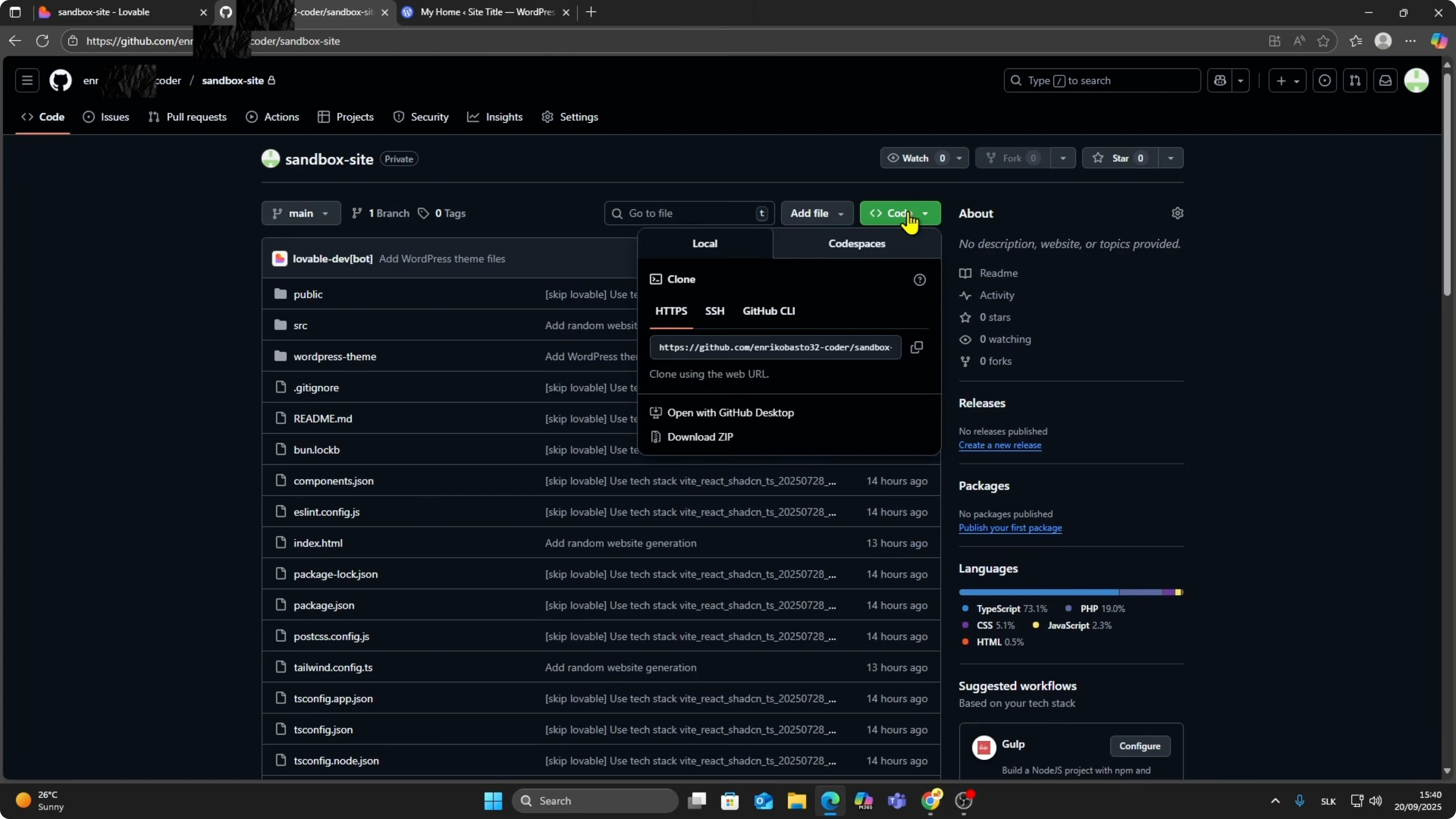Expand the Fork options dropdown arrow
This screenshot has height=819, width=1456.
click(x=1063, y=158)
